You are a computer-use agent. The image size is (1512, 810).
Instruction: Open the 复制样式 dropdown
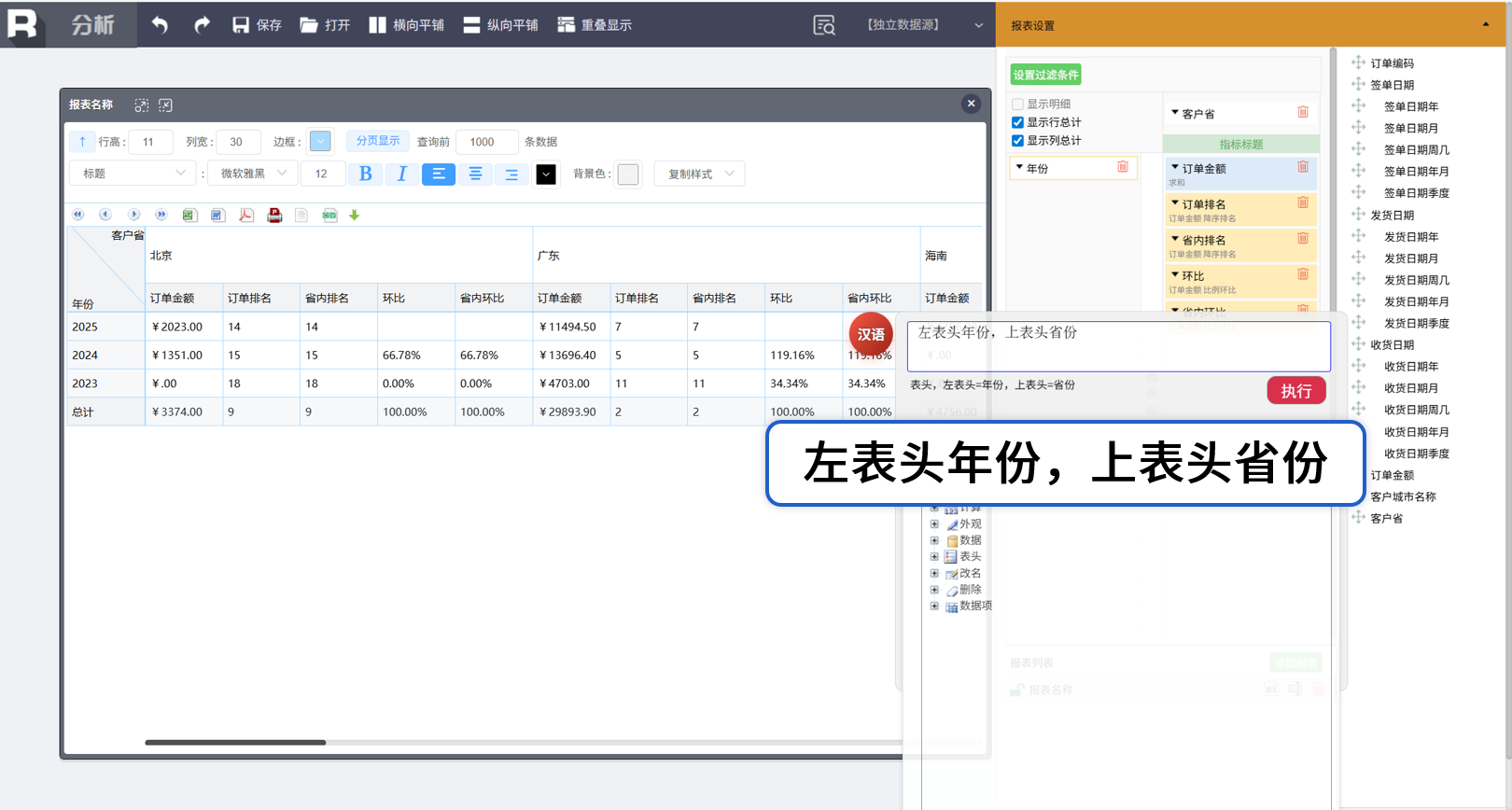point(700,174)
